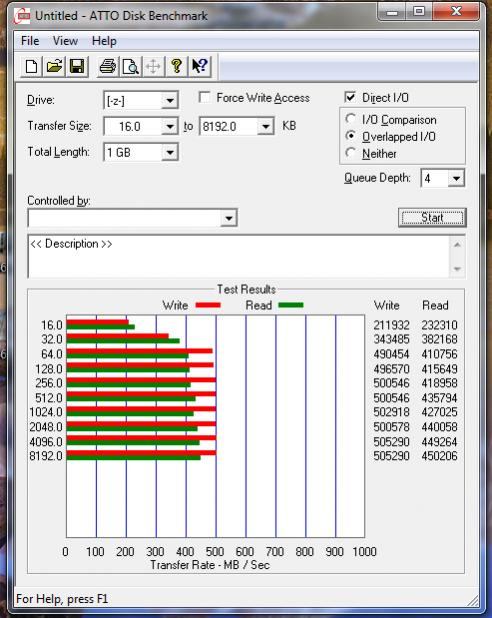Viewport: 492px width, 618px height.
Task: Close the ATTO Disk Benchmark window
Action: tap(456, 12)
